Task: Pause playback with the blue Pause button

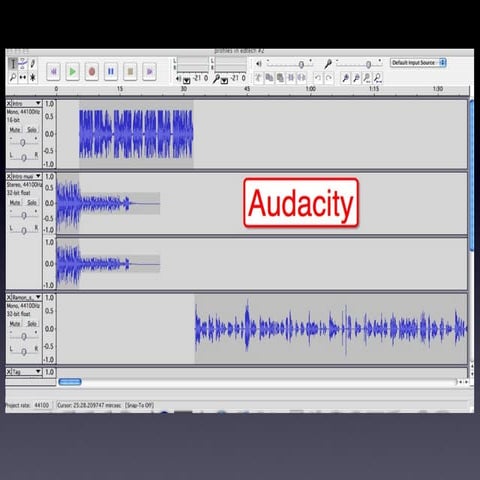Action: (111, 71)
